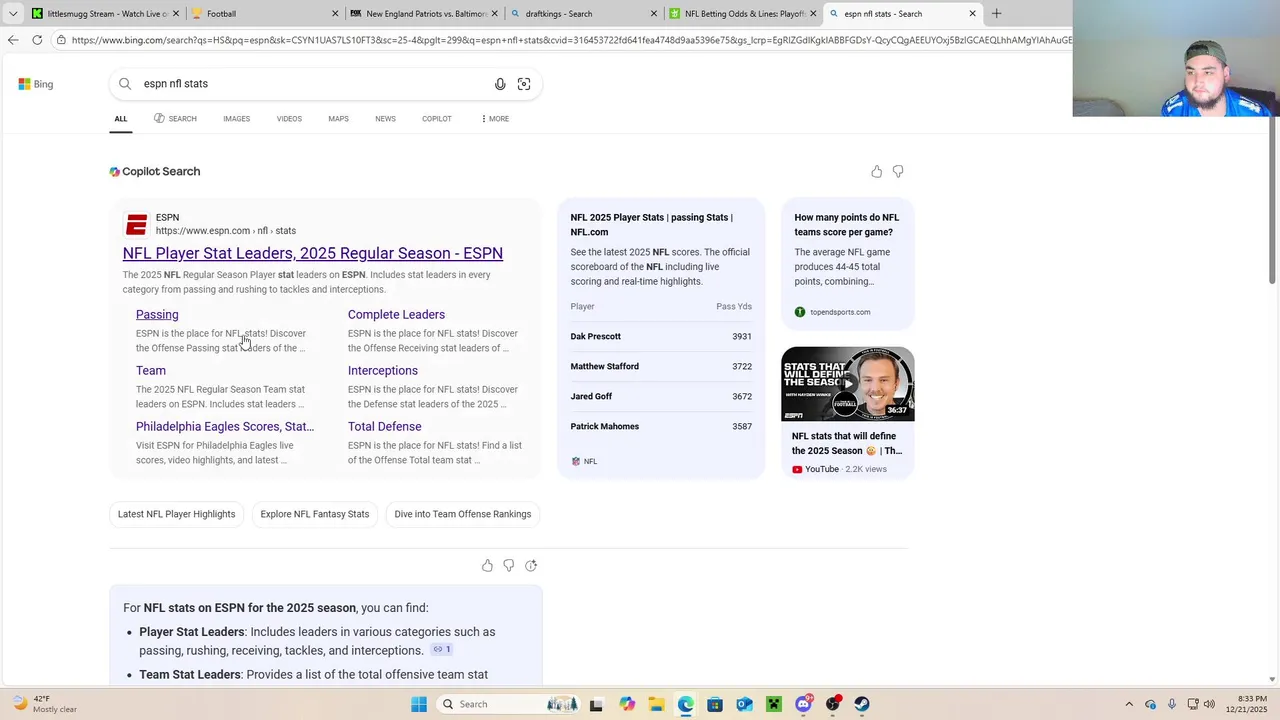This screenshot has width=1280, height=720.
Task: Open Microsoft Store from taskbar
Action: [x=715, y=704]
